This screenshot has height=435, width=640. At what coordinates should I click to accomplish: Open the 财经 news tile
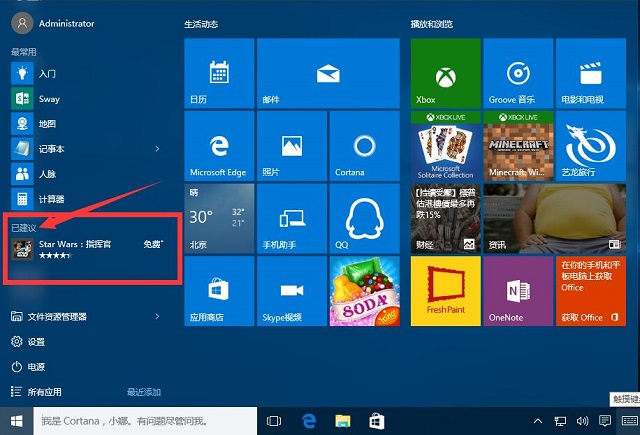[446, 219]
